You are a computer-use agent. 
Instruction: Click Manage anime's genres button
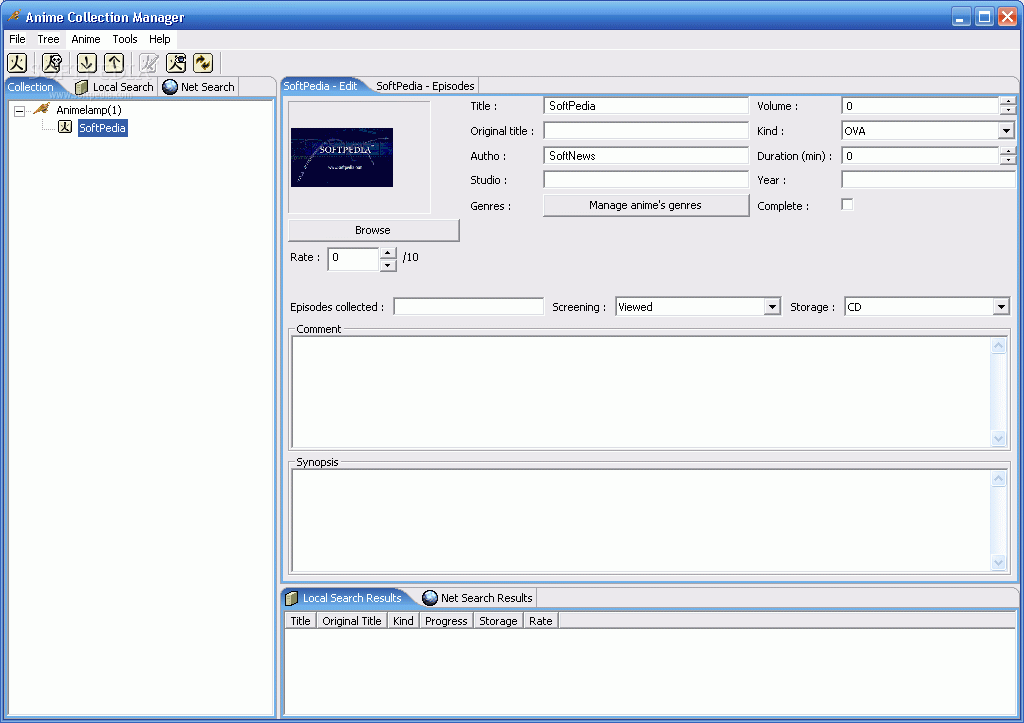(646, 205)
